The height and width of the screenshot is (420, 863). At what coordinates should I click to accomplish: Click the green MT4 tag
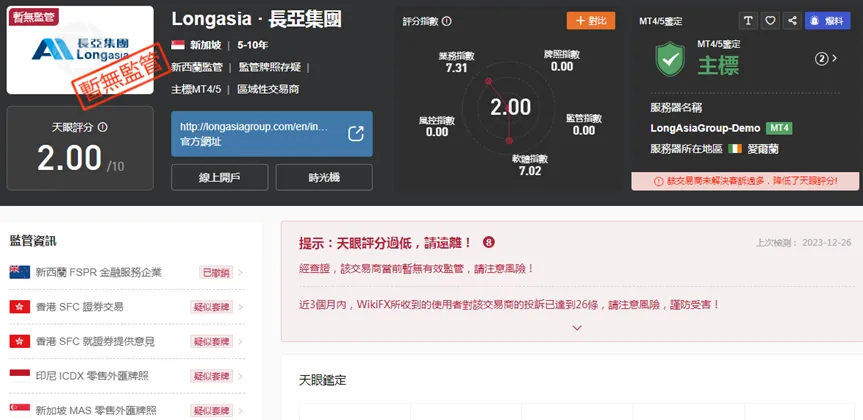click(x=779, y=128)
